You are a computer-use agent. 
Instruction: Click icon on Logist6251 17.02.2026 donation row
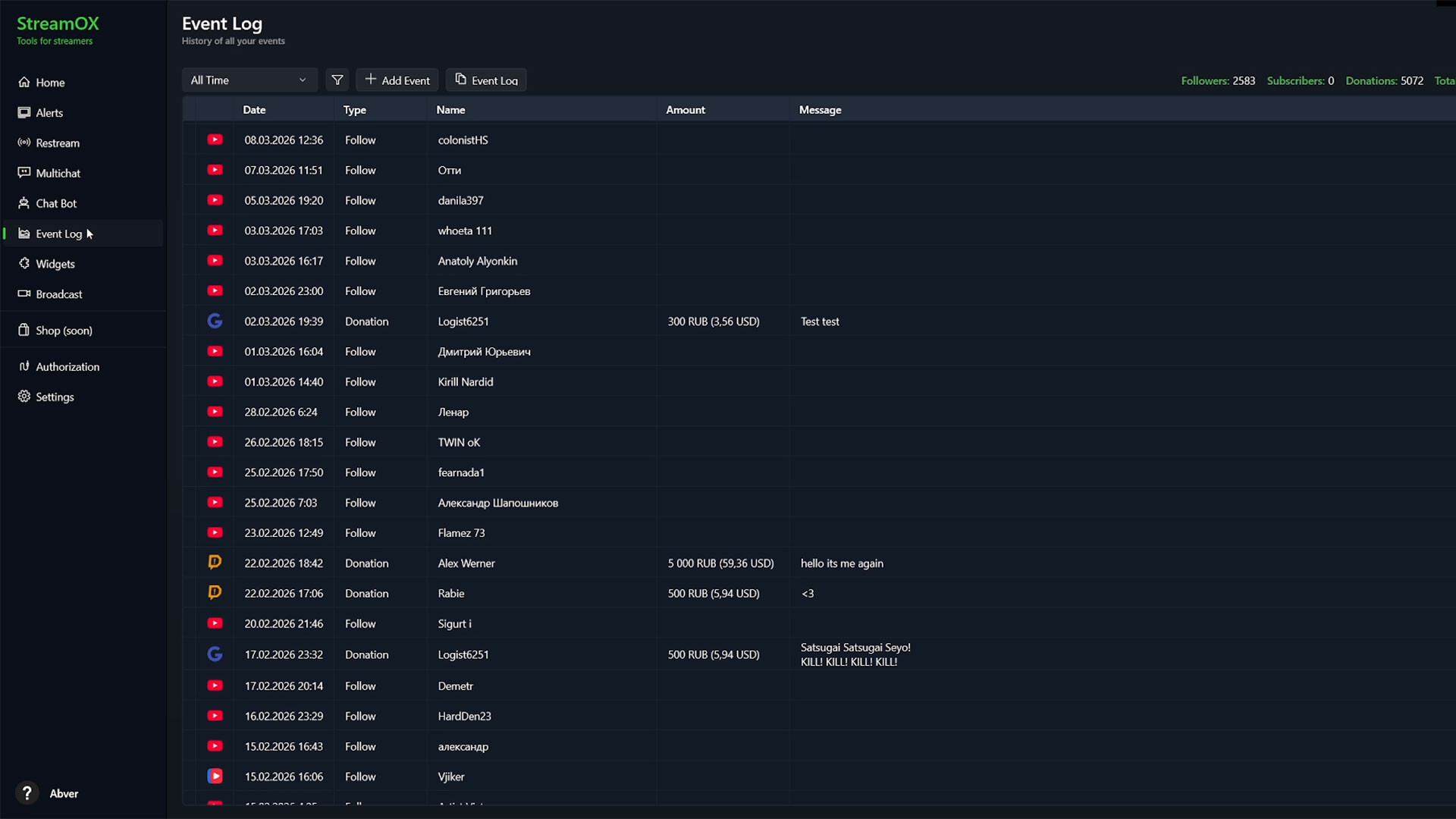click(215, 654)
